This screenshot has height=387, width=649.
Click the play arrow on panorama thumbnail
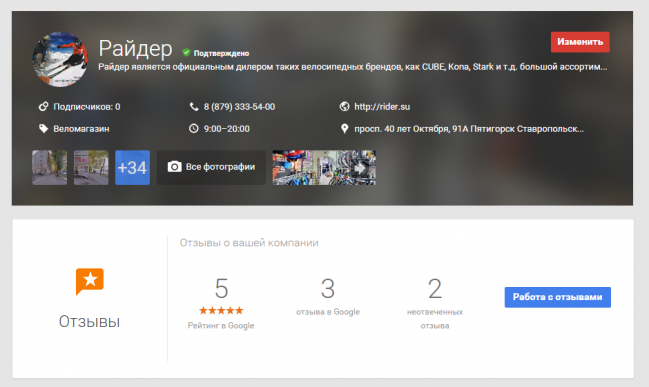[360, 168]
